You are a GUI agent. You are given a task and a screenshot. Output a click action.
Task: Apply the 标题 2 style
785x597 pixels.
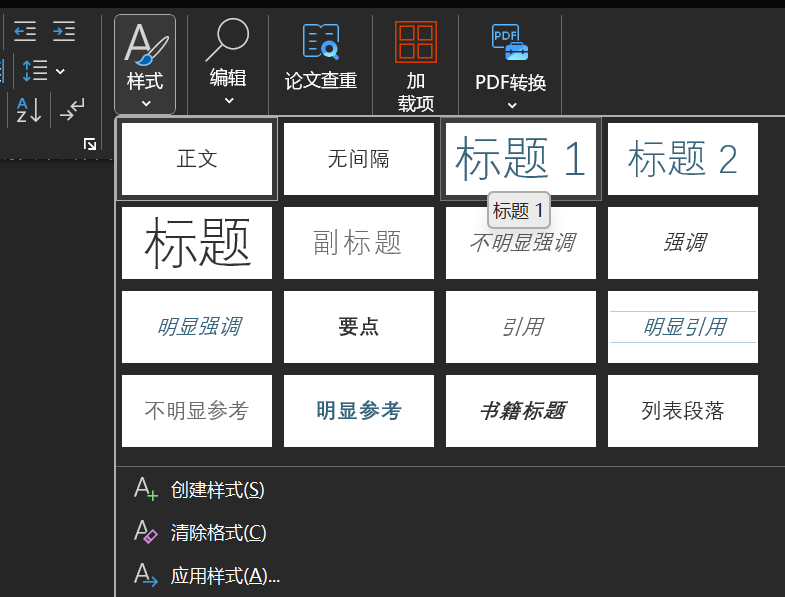[x=683, y=159]
